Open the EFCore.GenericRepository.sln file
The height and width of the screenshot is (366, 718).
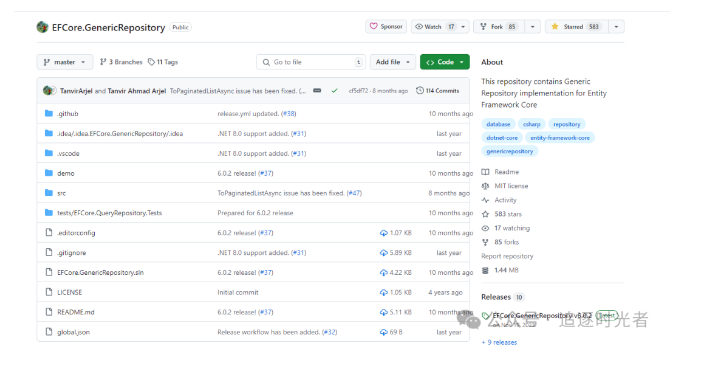tap(100, 273)
